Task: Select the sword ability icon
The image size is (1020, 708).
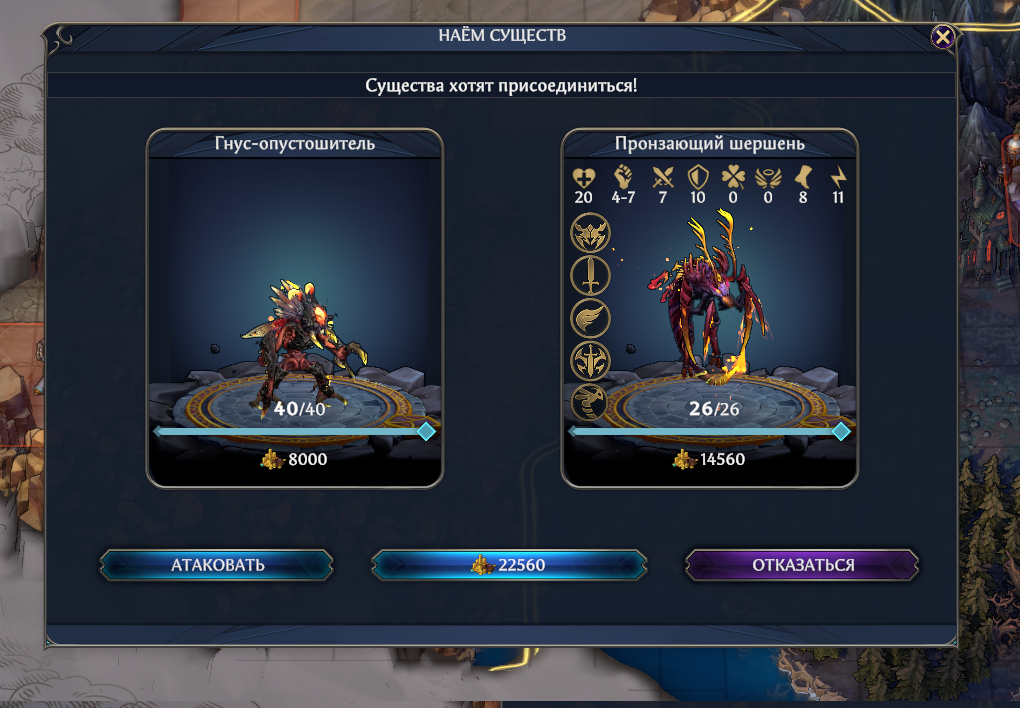Action: point(591,275)
